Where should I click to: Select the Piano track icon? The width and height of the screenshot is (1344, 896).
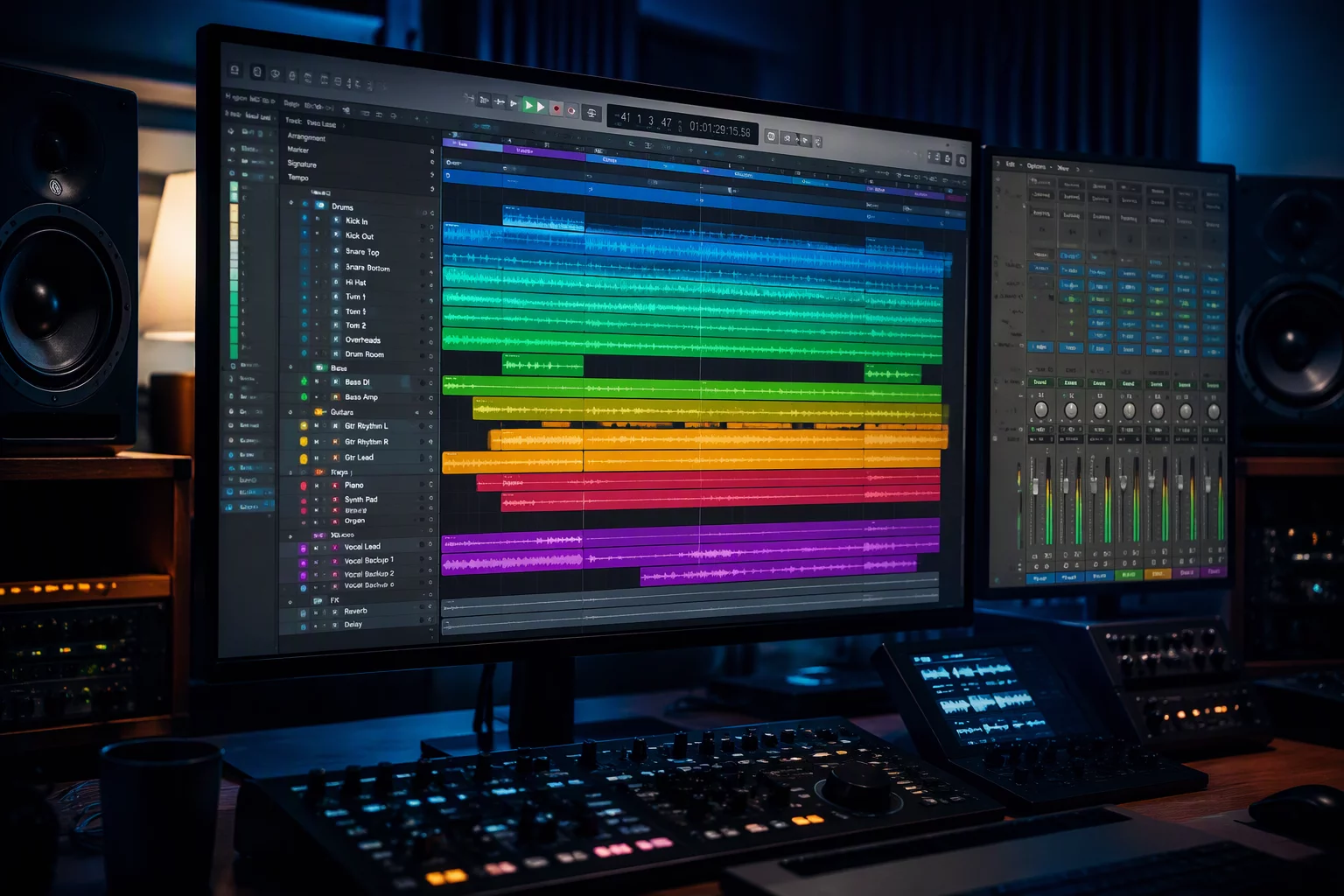point(335,485)
